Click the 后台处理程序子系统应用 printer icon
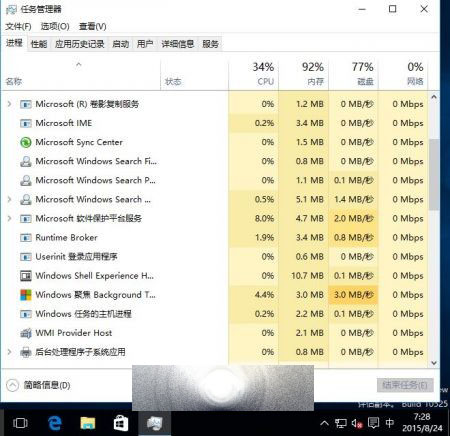This screenshot has height=436, width=450. point(26,352)
